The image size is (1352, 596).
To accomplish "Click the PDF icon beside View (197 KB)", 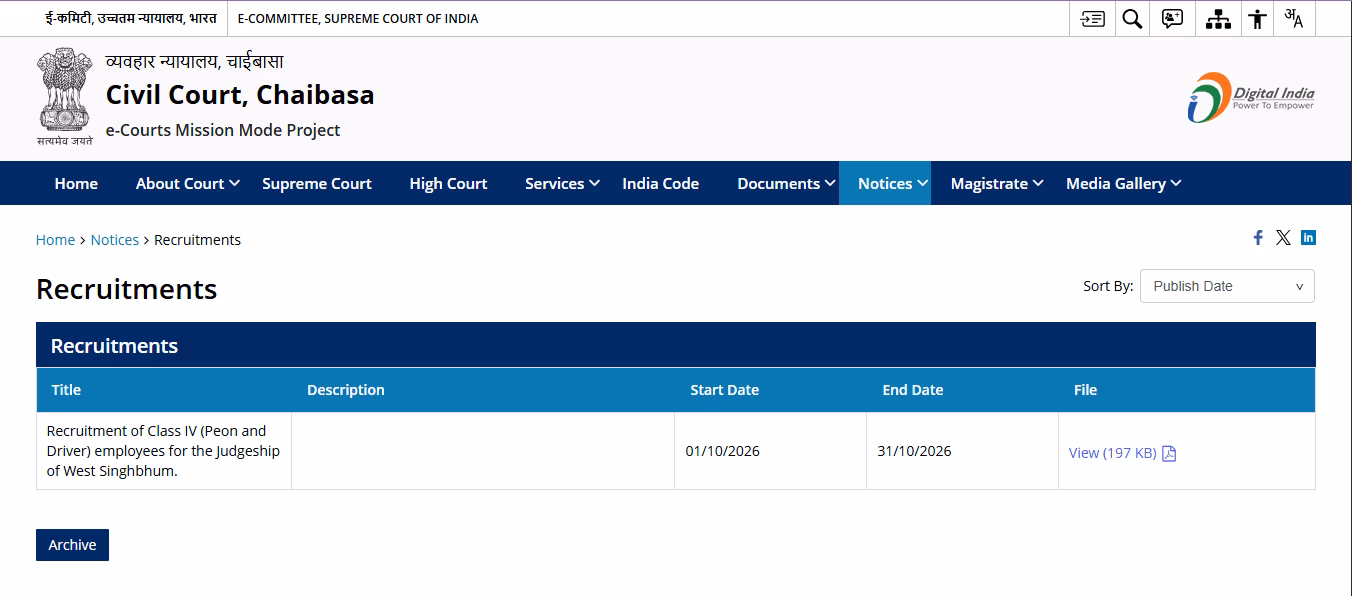I will point(1169,453).
